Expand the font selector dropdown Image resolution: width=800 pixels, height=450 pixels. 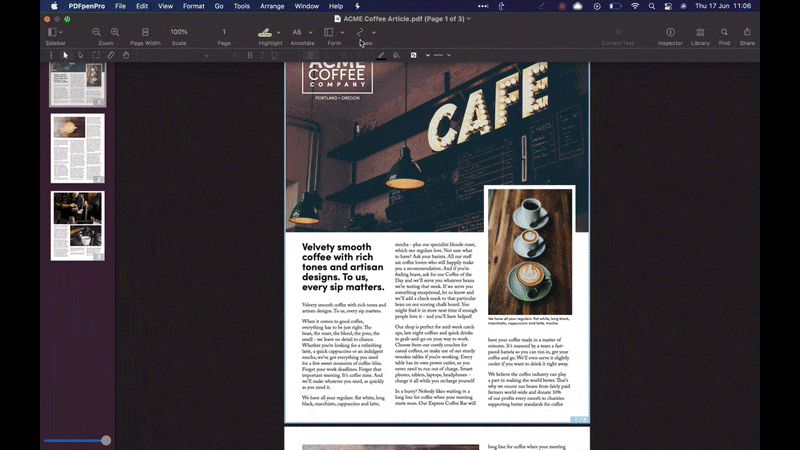tap(207, 55)
